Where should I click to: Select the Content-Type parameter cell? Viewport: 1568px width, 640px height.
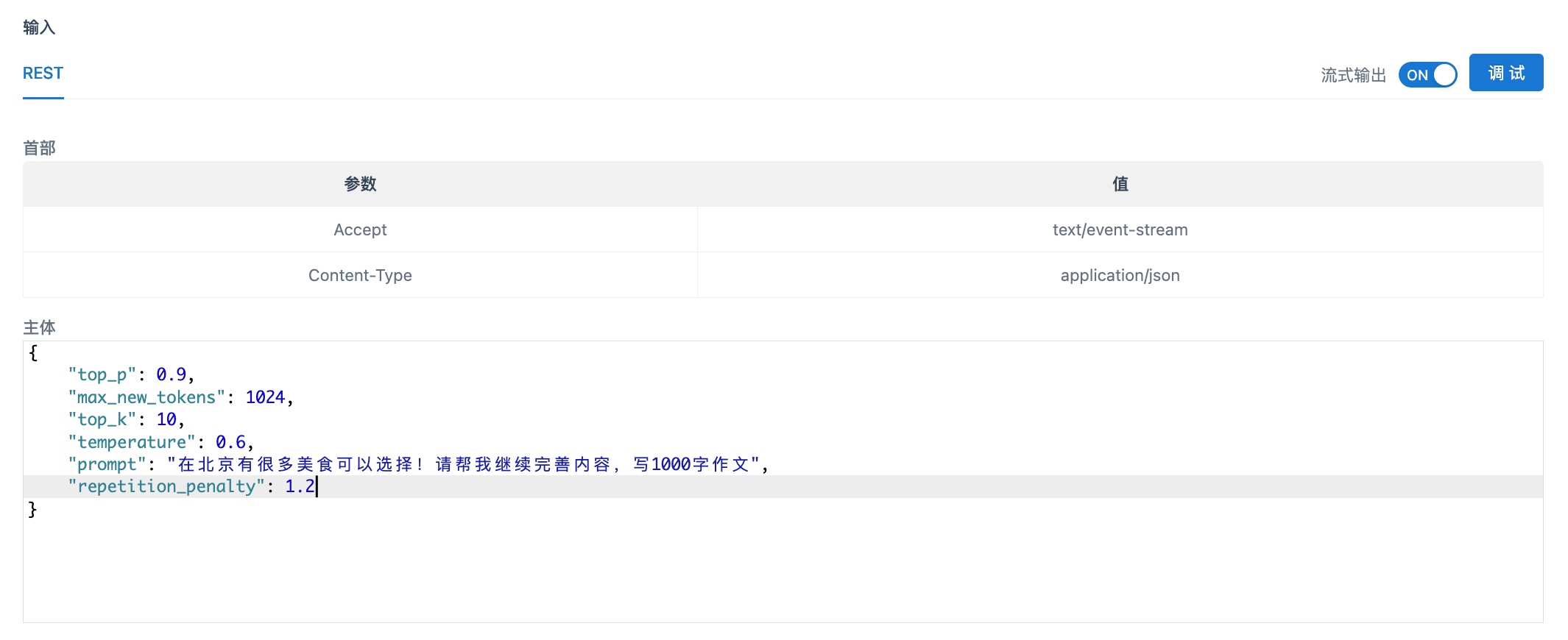[x=360, y=275]
